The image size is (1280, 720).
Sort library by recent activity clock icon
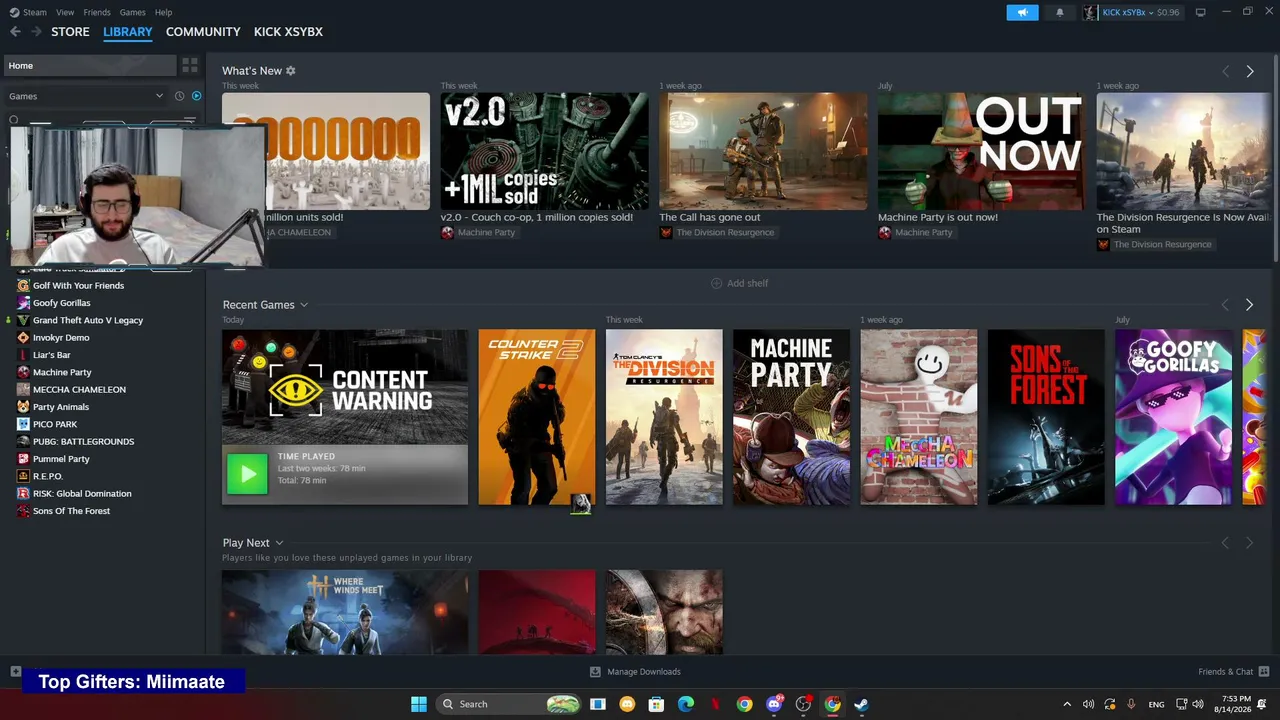point(180,96)
